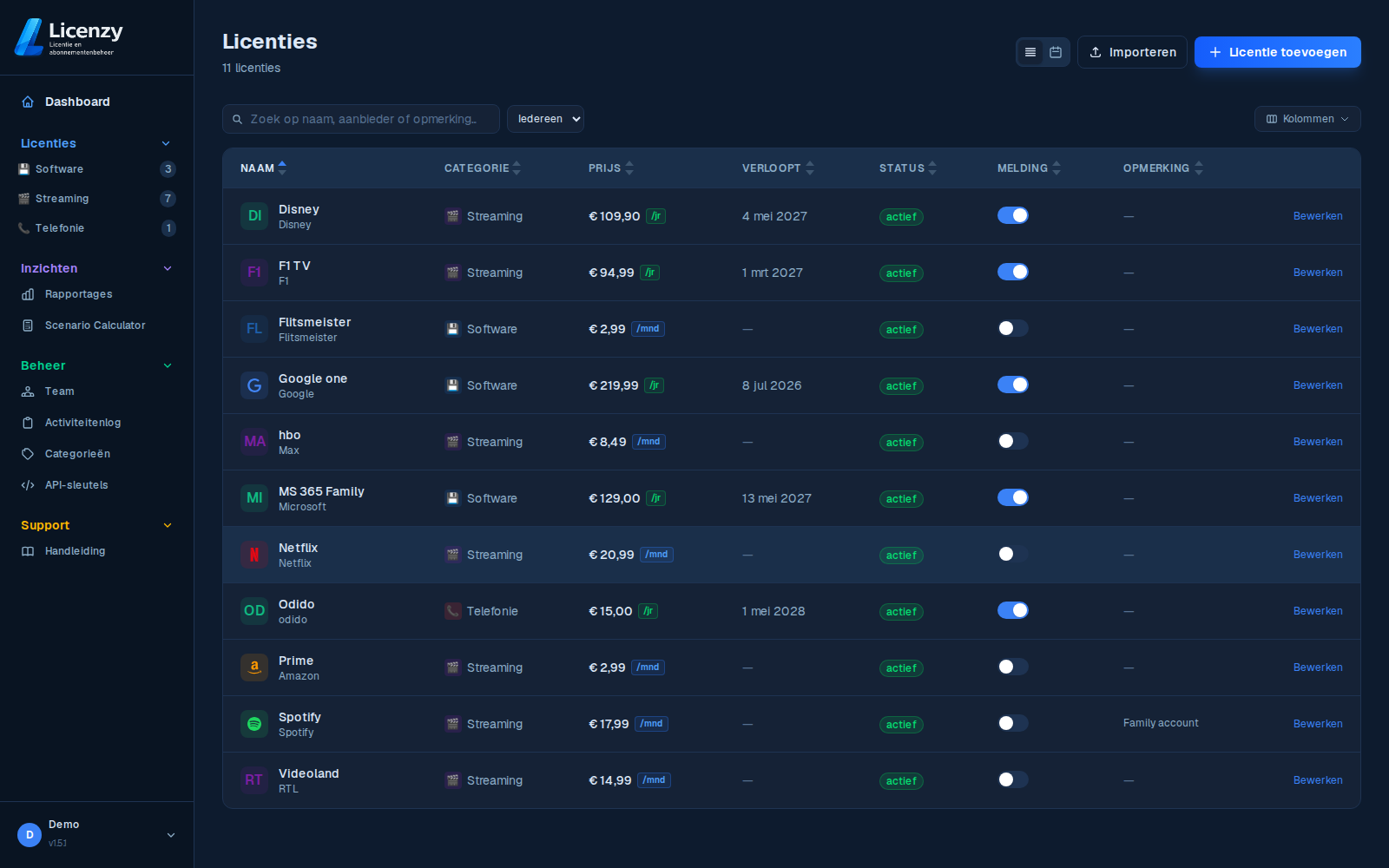Open the Kolommen columns dropdown

pos(1307,119)
